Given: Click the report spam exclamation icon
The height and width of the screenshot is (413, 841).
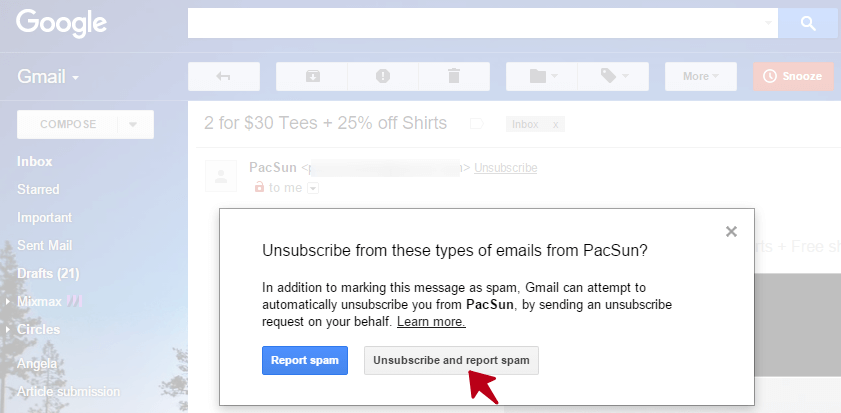Looking at the screenshot, I should point(382,76).
